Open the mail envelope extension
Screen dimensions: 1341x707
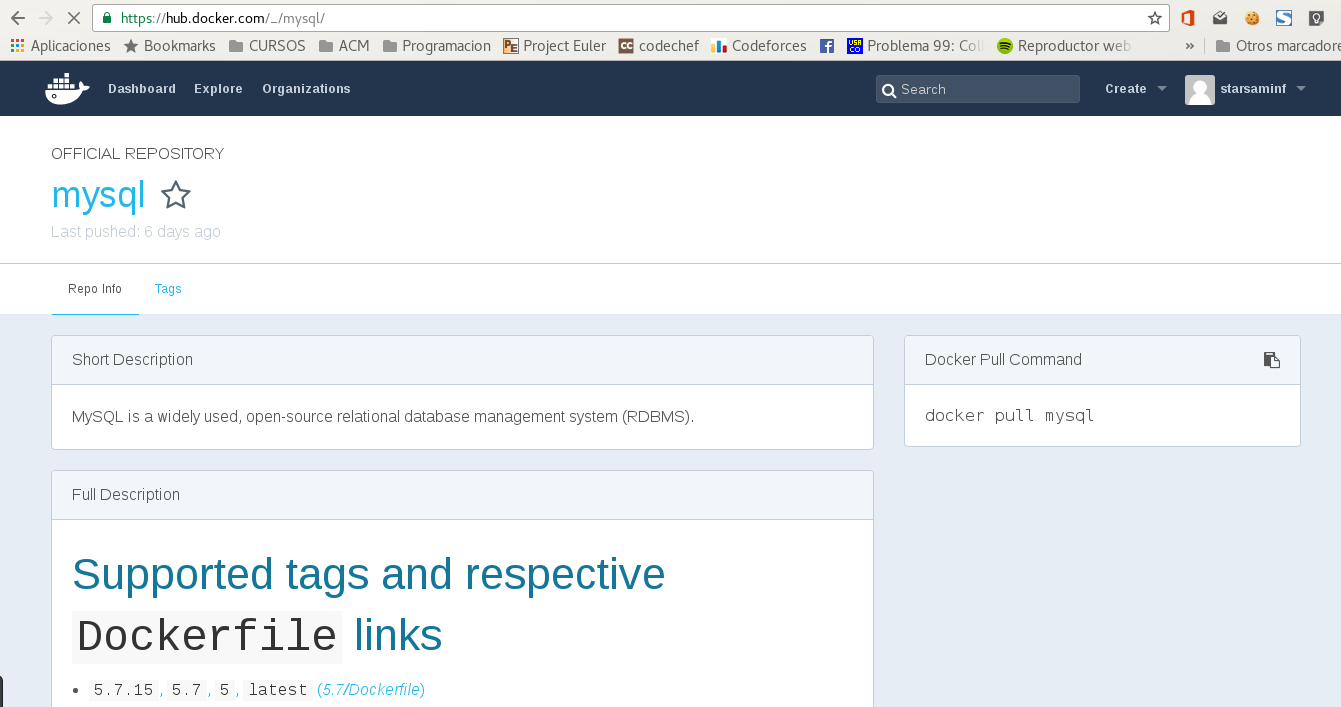click(1220, 18)
